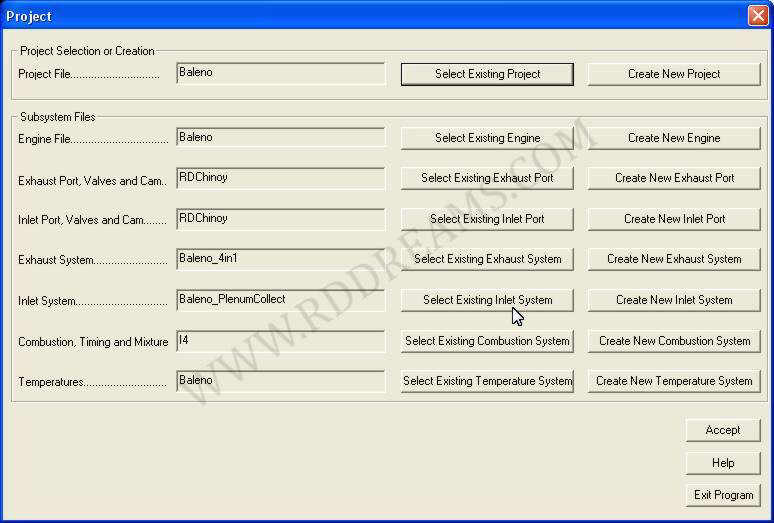774x523 pixels.
Task: Click the Project File label
Action: 89,74
